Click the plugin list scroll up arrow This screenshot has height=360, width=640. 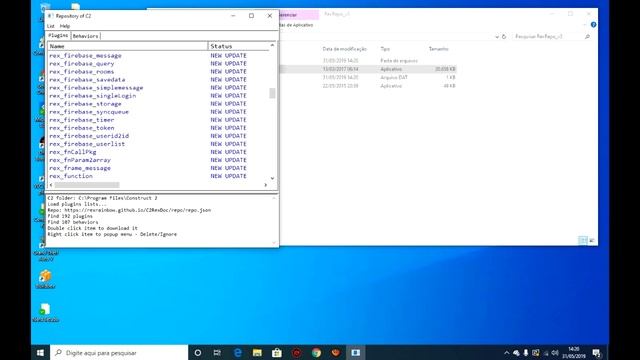coord(272,45)
